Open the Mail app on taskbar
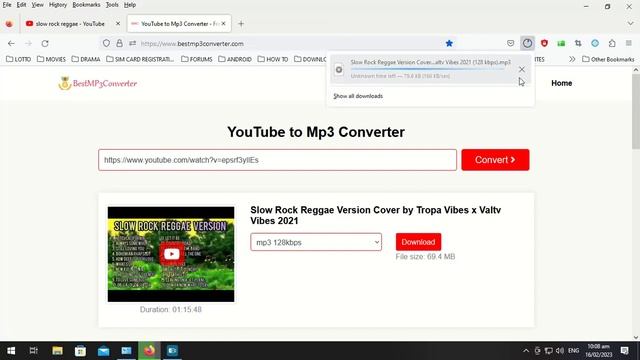Image resolution: width=640 pixels, height=360 pixels. 103,351
